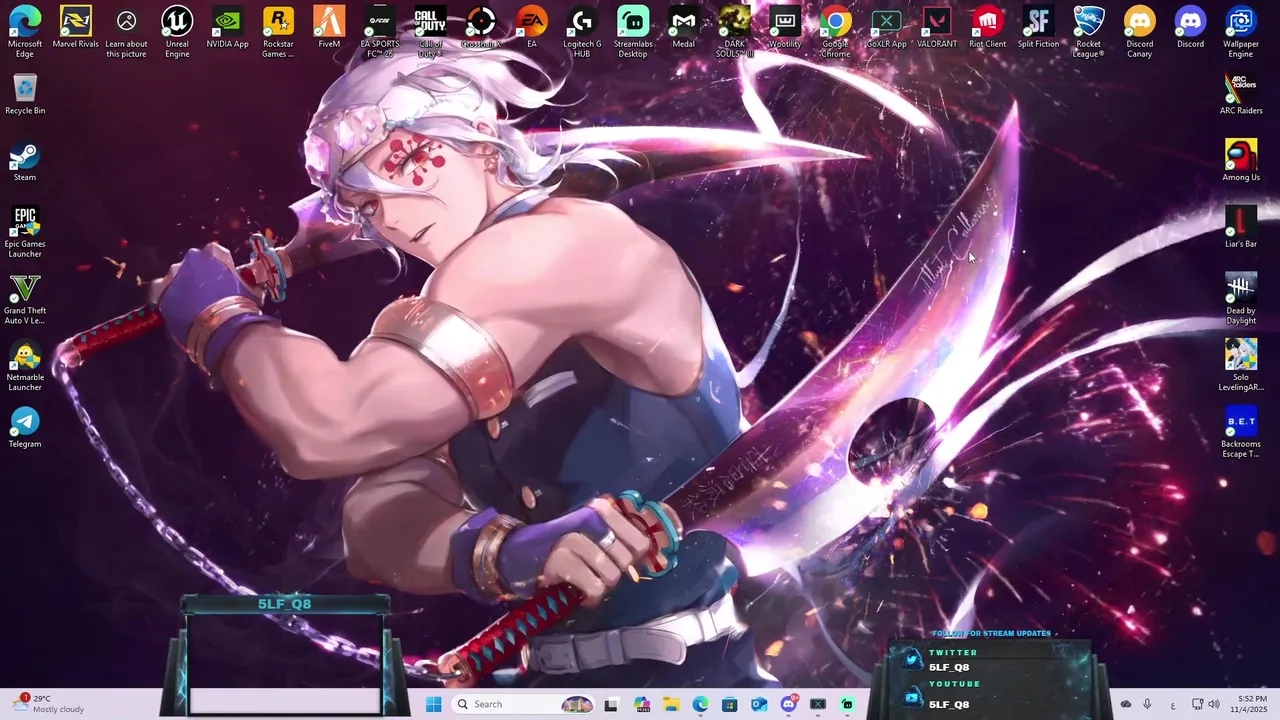The image size is (1280, 720).
Task: Open the NVIDIA App shortcut
Action: (x=228, y=27)
